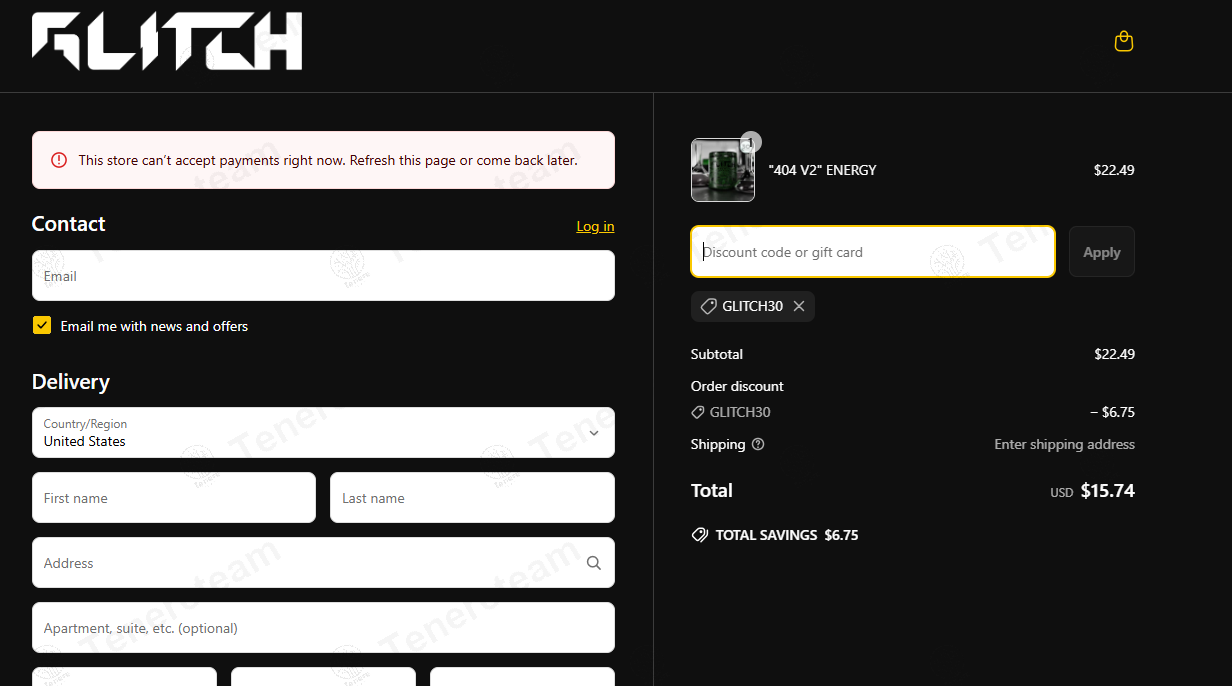Focus the Email input field
Screen dimensions: 1232x686
coord(323,275)
